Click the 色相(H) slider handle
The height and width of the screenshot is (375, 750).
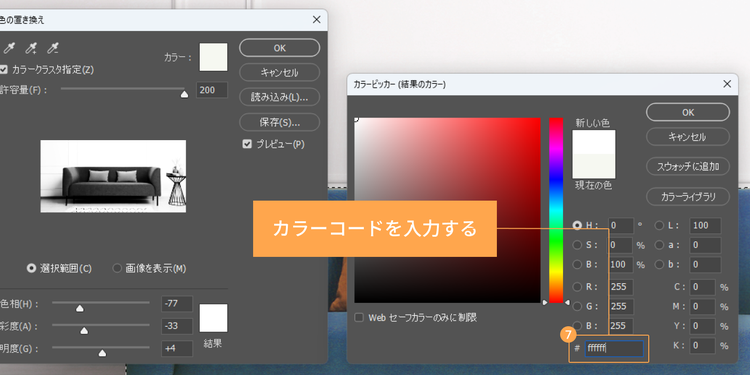tap(80, 309)
